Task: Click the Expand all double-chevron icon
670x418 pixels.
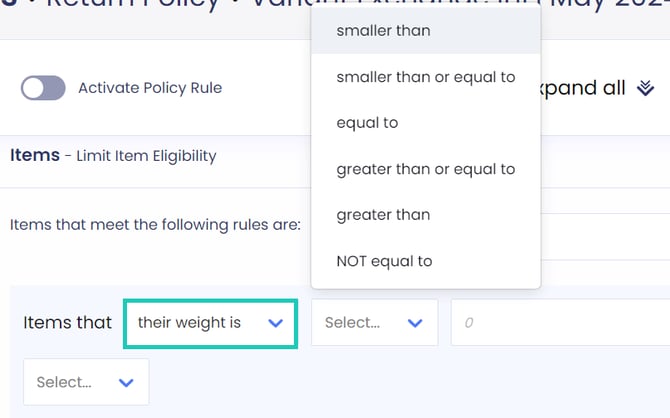Action: (645, 89)
